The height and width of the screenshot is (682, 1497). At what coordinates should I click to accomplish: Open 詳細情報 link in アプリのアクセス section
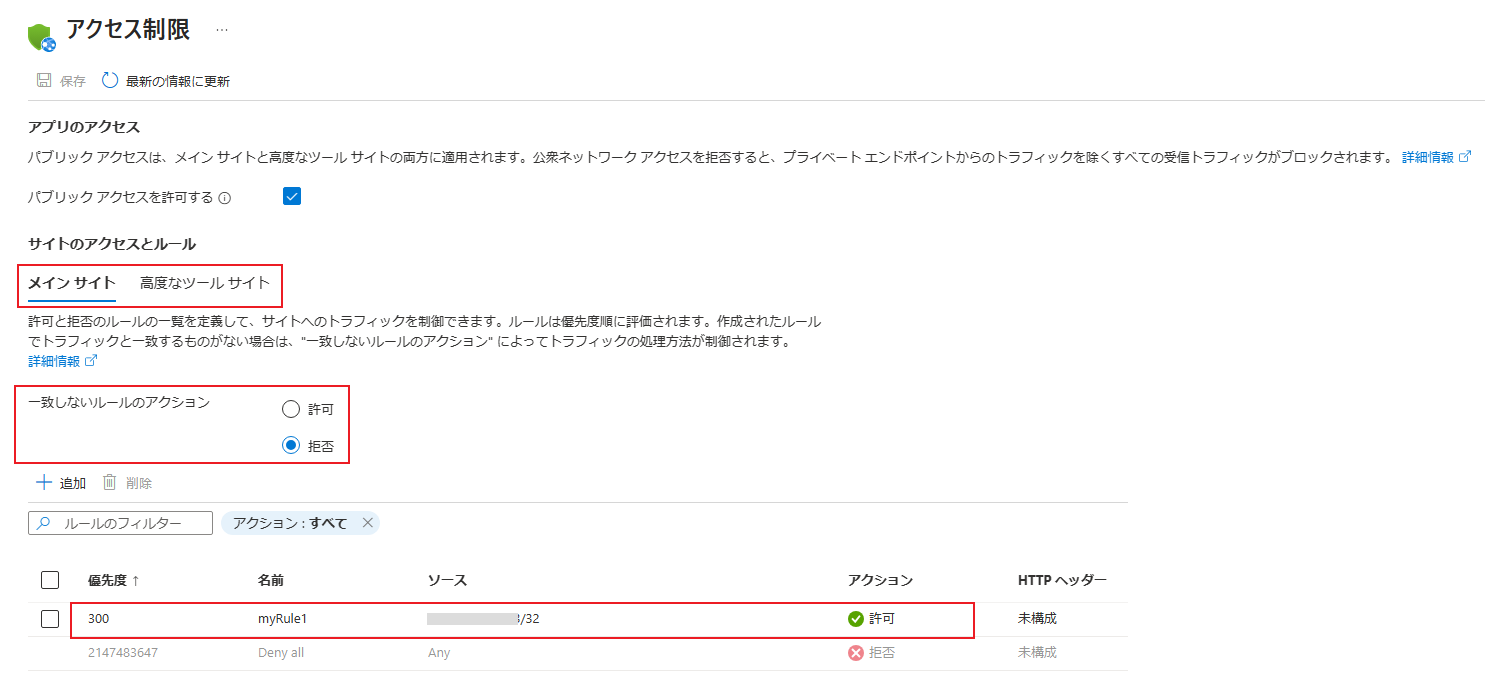(x=1428, y=157)
